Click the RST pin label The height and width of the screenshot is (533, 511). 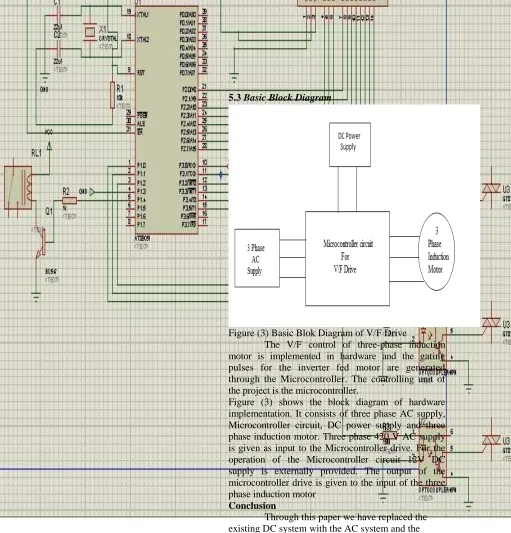[141, 72]
